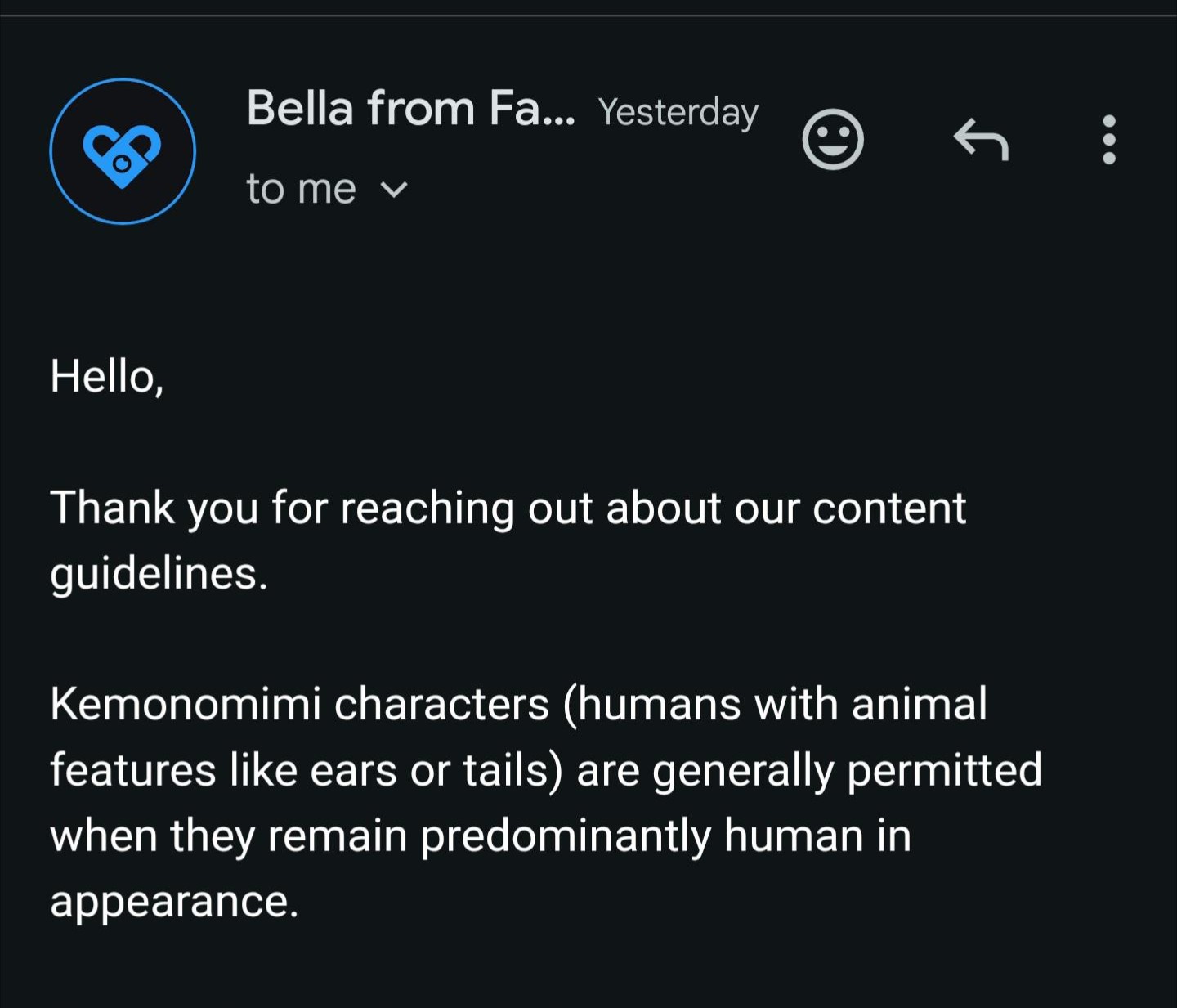Tap the "to me" recipient label

(x=301, y=190)
